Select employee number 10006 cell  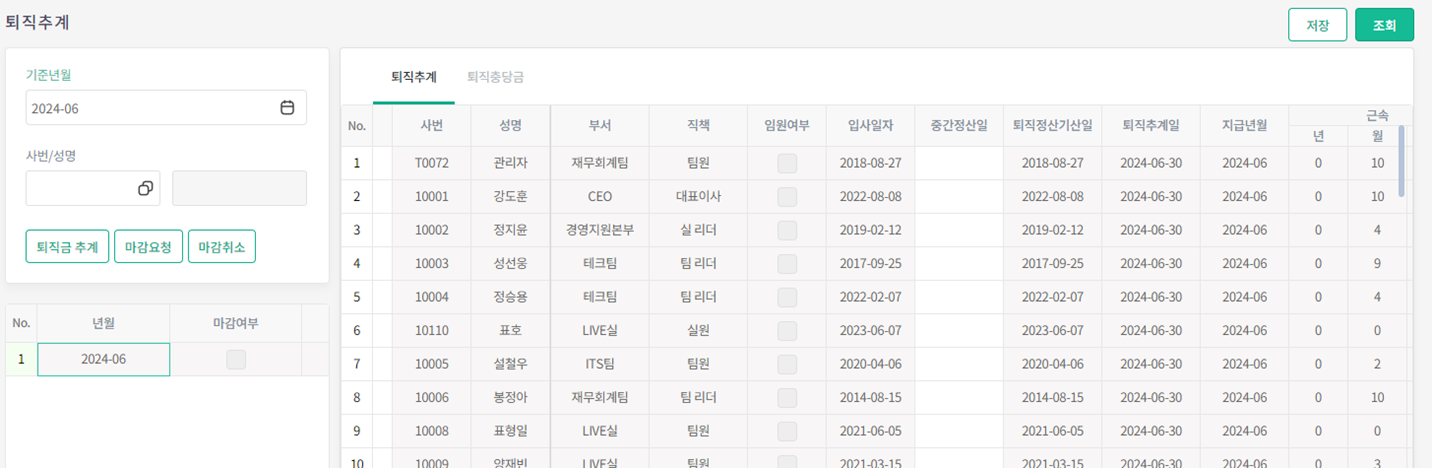pyautogui.click(x=432, y=398)
